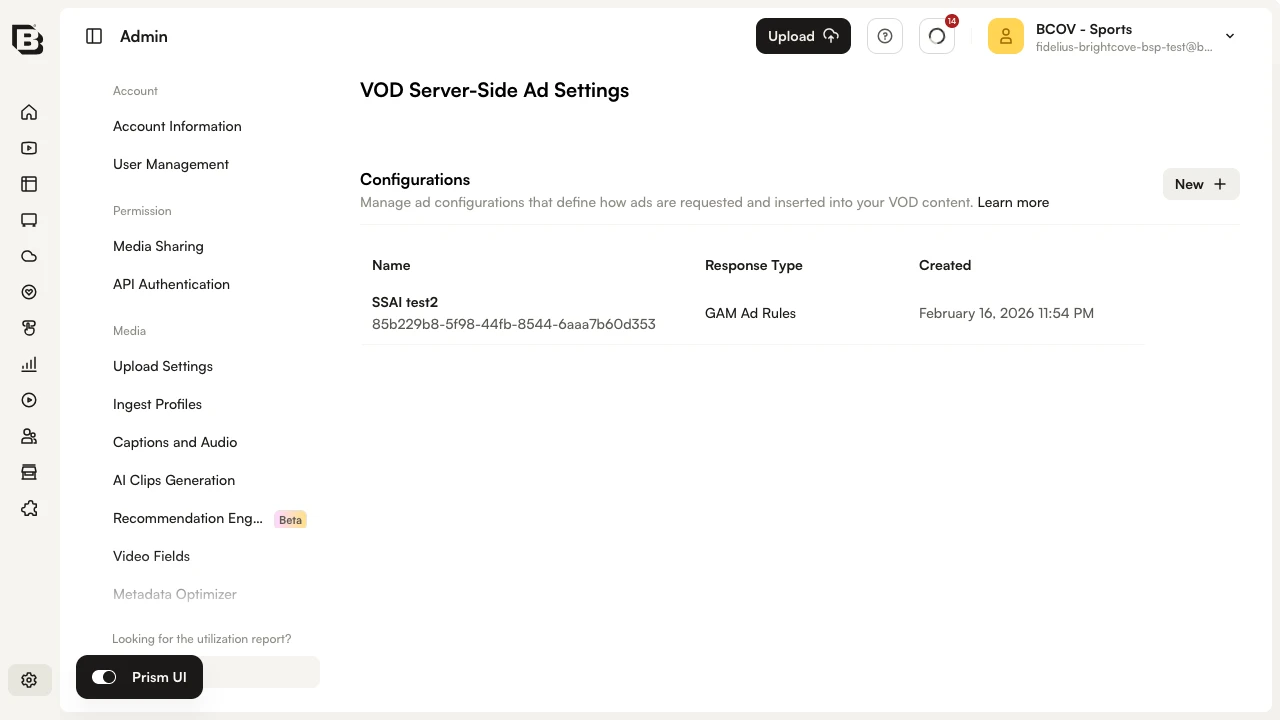Screen dimensions: 1280x720
Task: Click the circled play button icon
Action: pyautogui.click(x=29, y=400)
